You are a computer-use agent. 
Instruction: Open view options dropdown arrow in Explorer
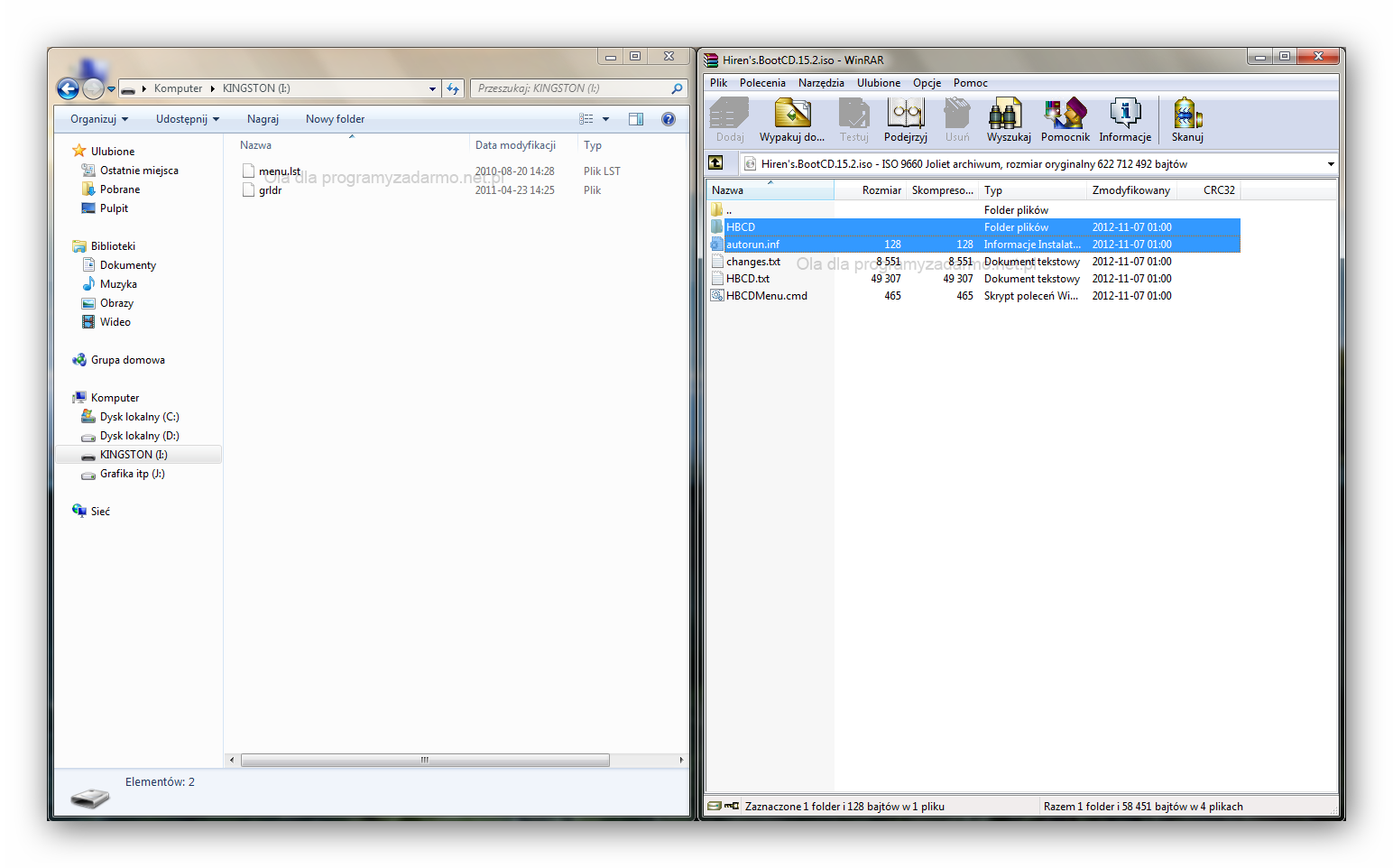[x=605, y=119]
